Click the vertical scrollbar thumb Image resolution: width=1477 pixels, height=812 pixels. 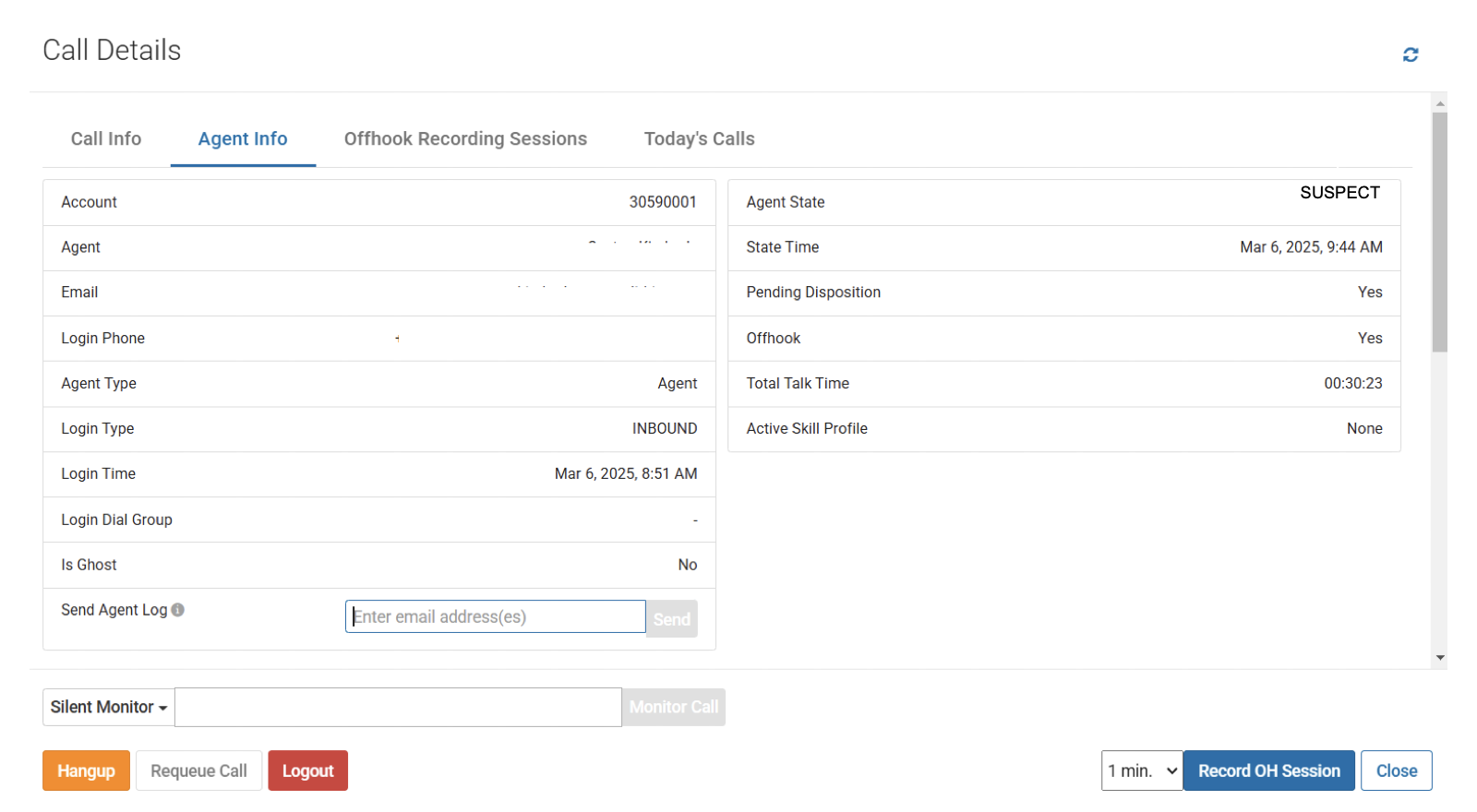tap(1439, 231)
